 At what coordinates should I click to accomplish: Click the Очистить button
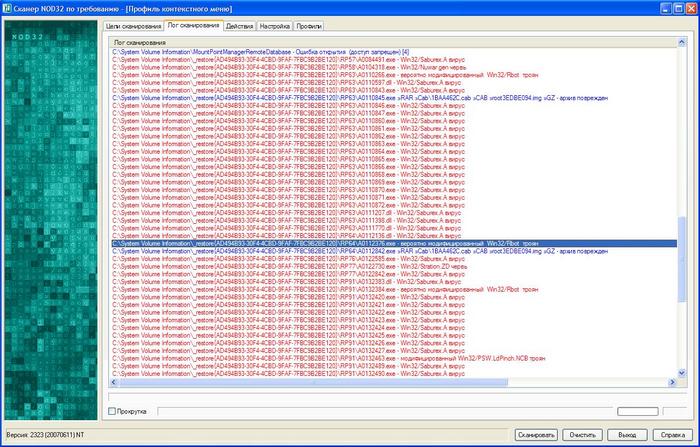tap(583, 434)
